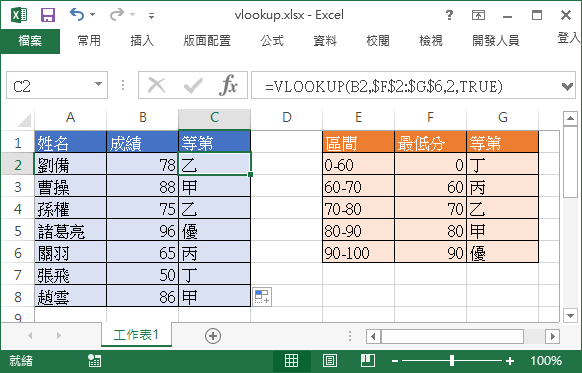This screenshot has height=373, width=582.
Task: Switch to Page Break Preview
Action: click(x=367, y=361)
